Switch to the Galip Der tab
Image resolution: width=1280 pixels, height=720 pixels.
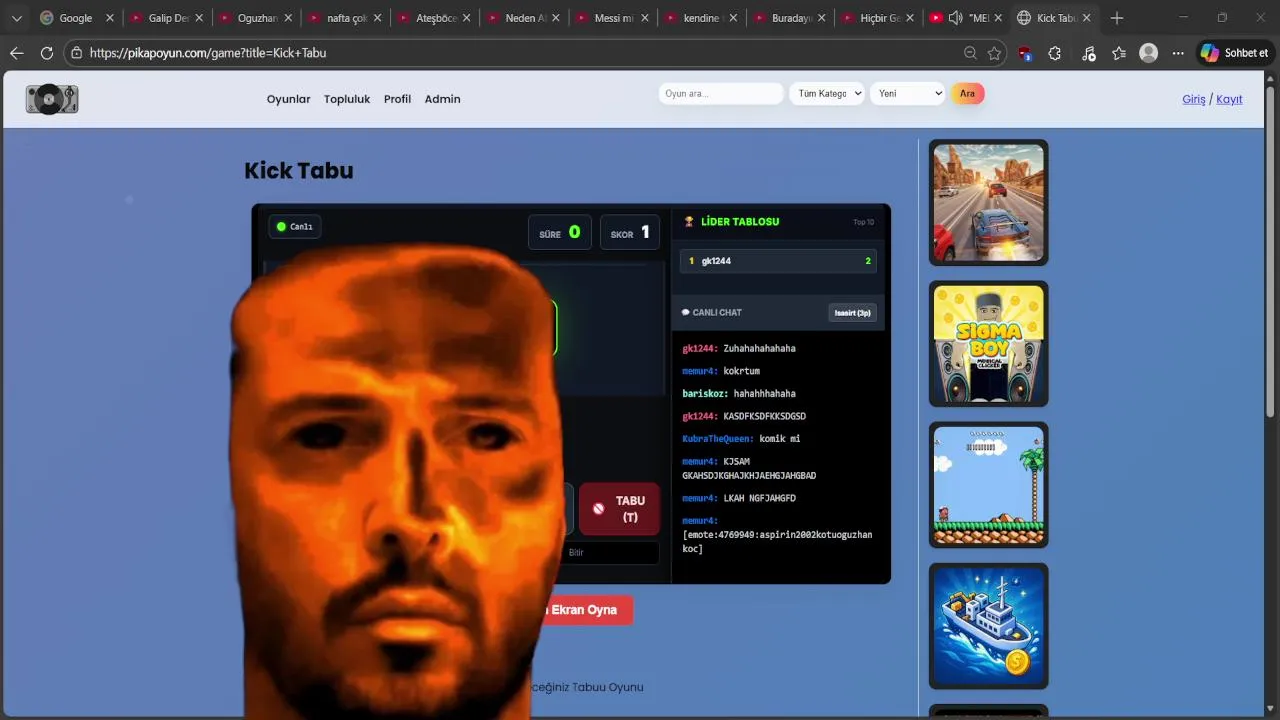click(x=166, y=18)
